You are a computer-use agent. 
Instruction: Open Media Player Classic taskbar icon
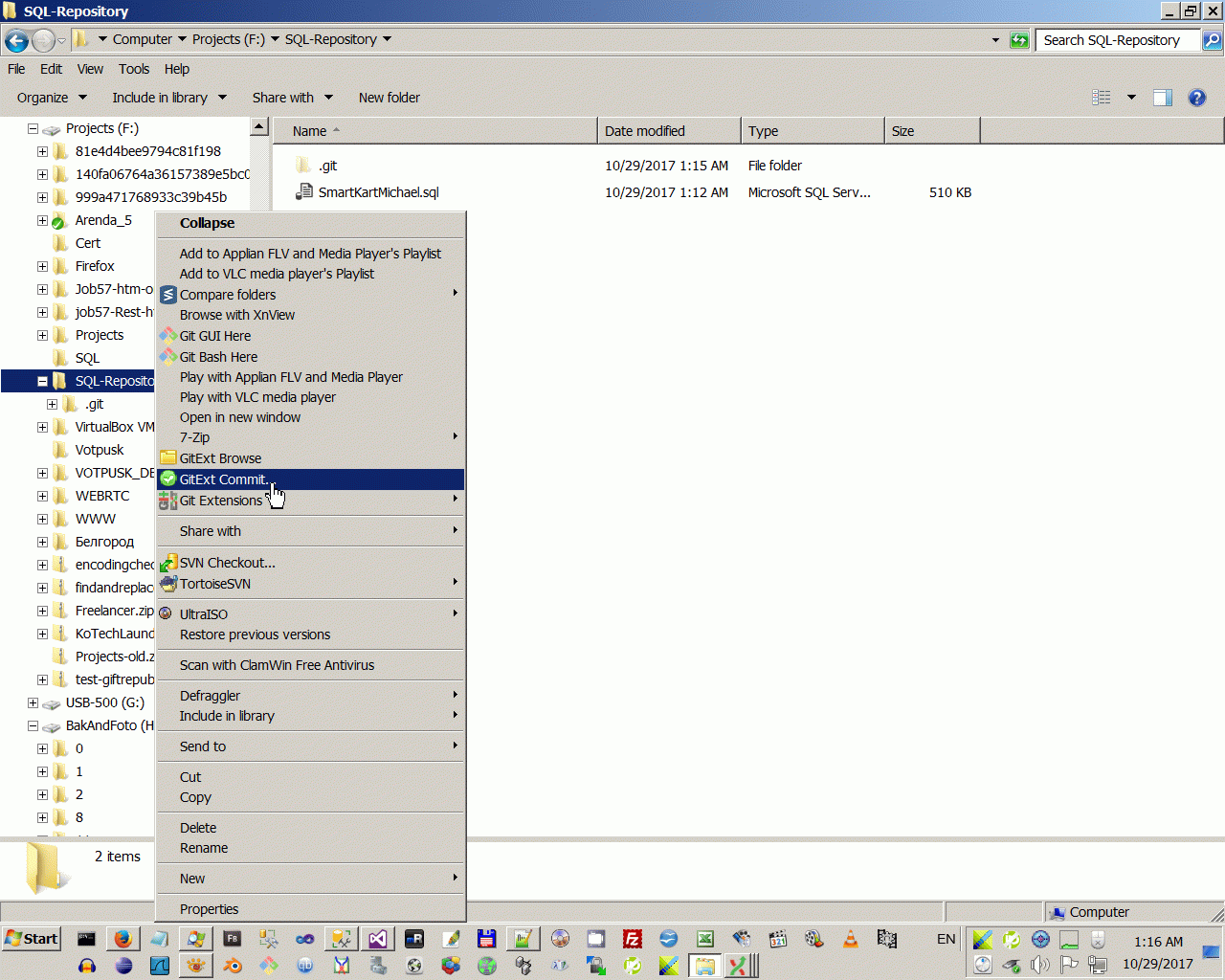pos(778,939)
